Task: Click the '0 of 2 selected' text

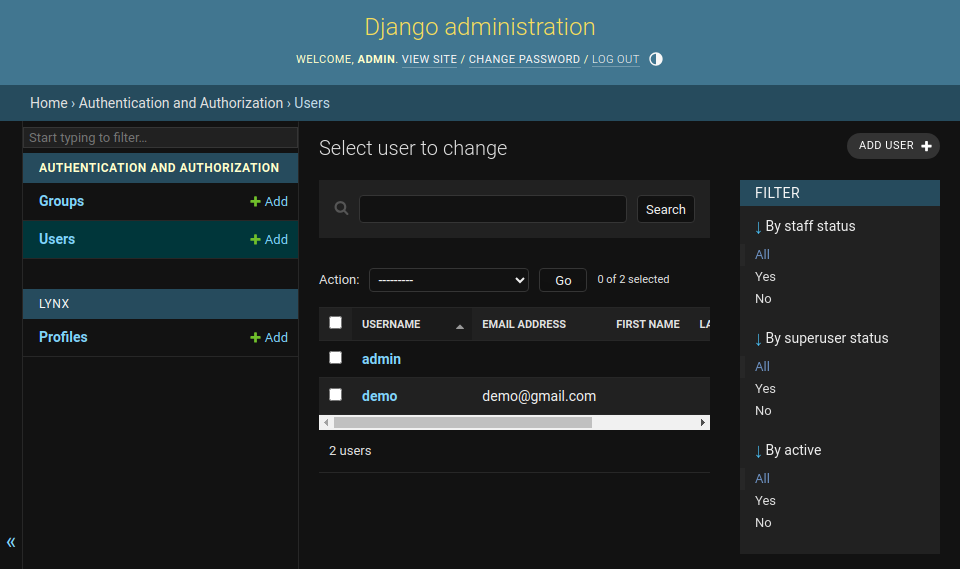Action: click(x=633, y=279)
